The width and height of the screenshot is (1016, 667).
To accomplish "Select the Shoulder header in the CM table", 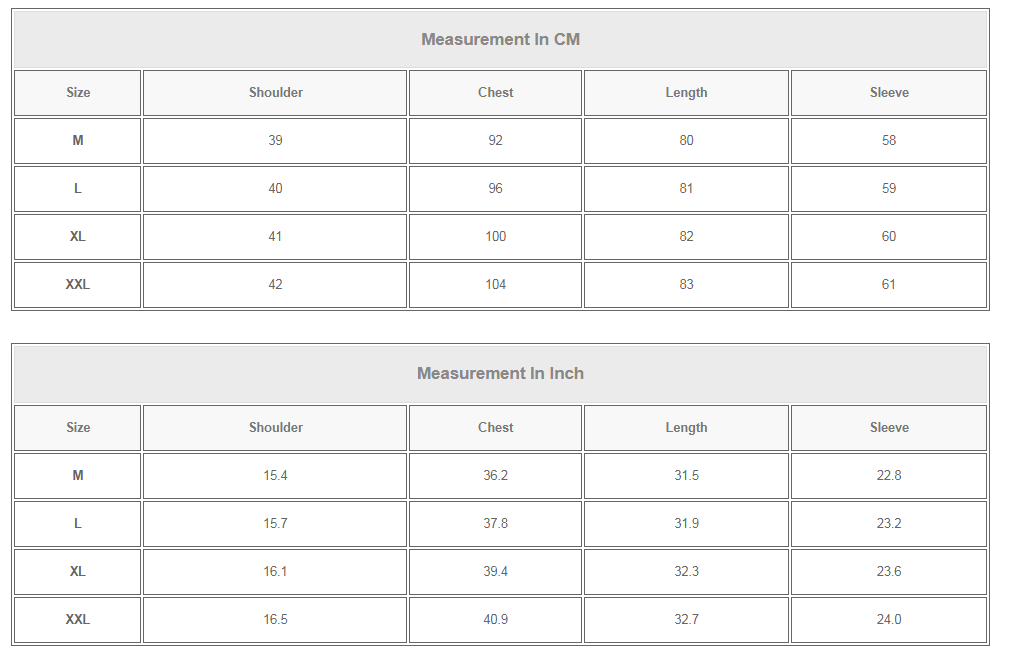I will coord(275,92).
